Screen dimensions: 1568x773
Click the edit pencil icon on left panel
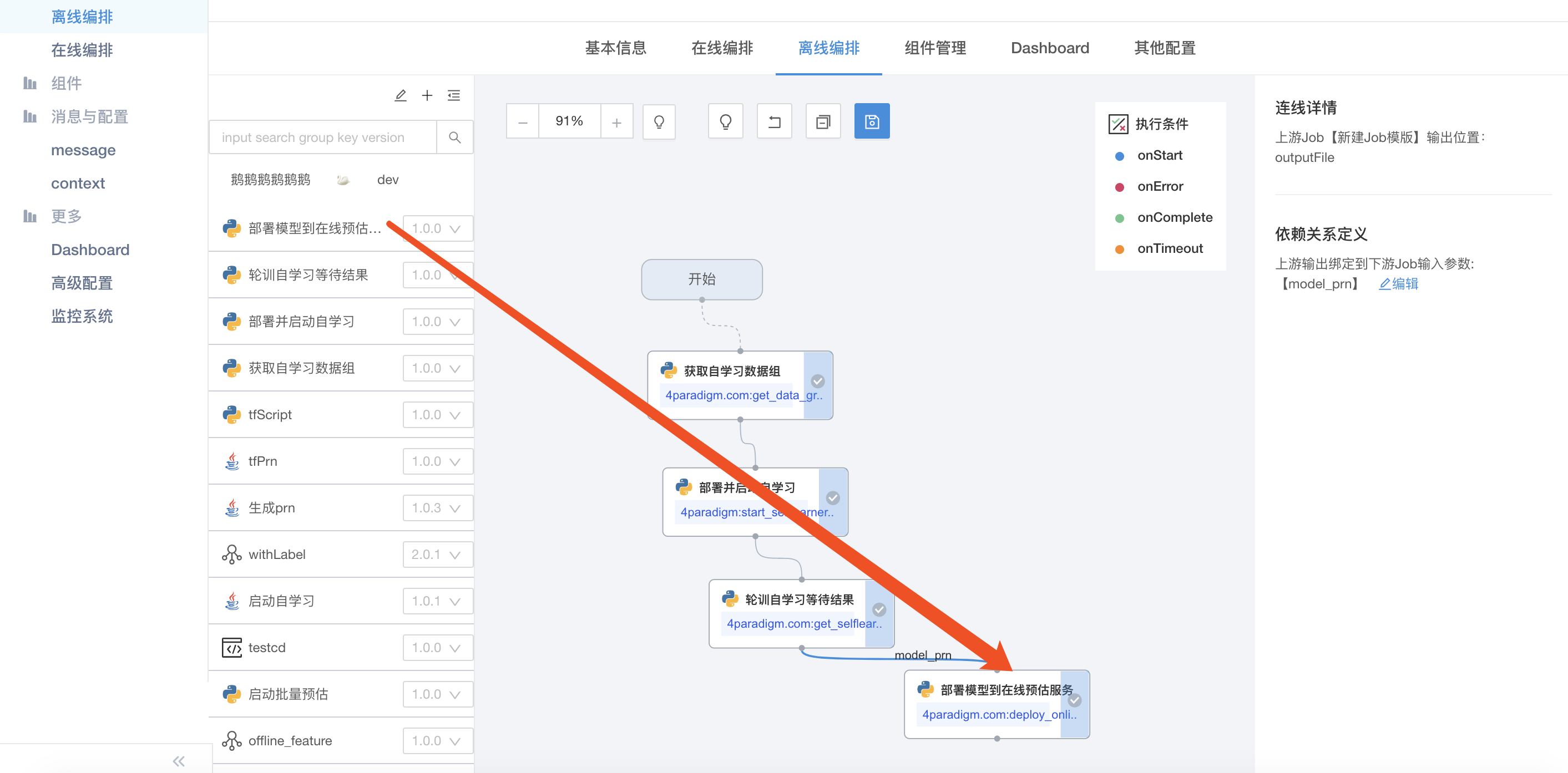point(400,95)
